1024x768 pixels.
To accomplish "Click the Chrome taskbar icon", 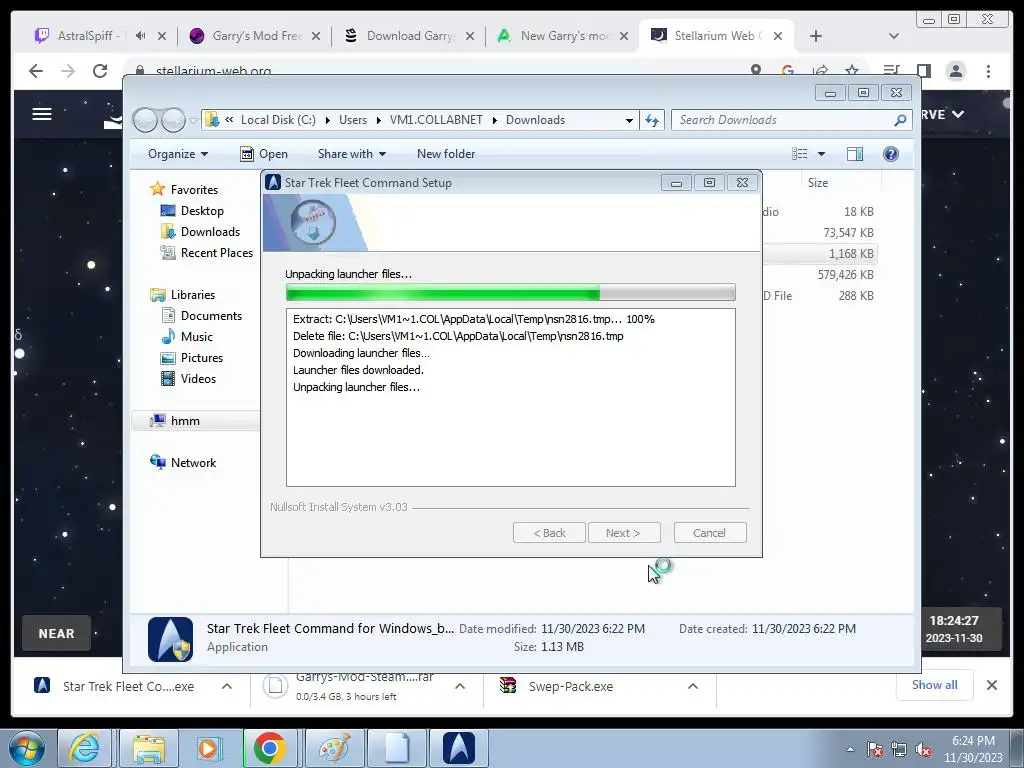I will [x=270, y=748].
